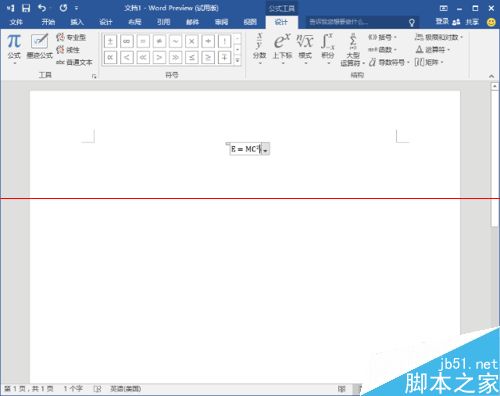
Task: Collapse the ribbon with the chevron
Action: [491, 76]
